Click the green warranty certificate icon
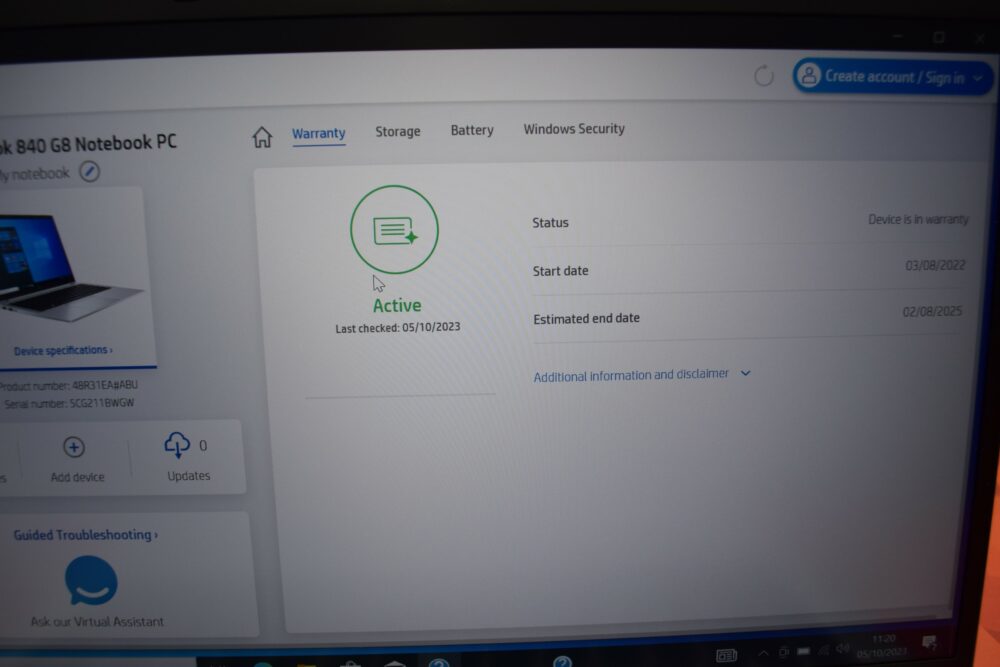Viewport: 1000px width, 667px height. point(394,230)
